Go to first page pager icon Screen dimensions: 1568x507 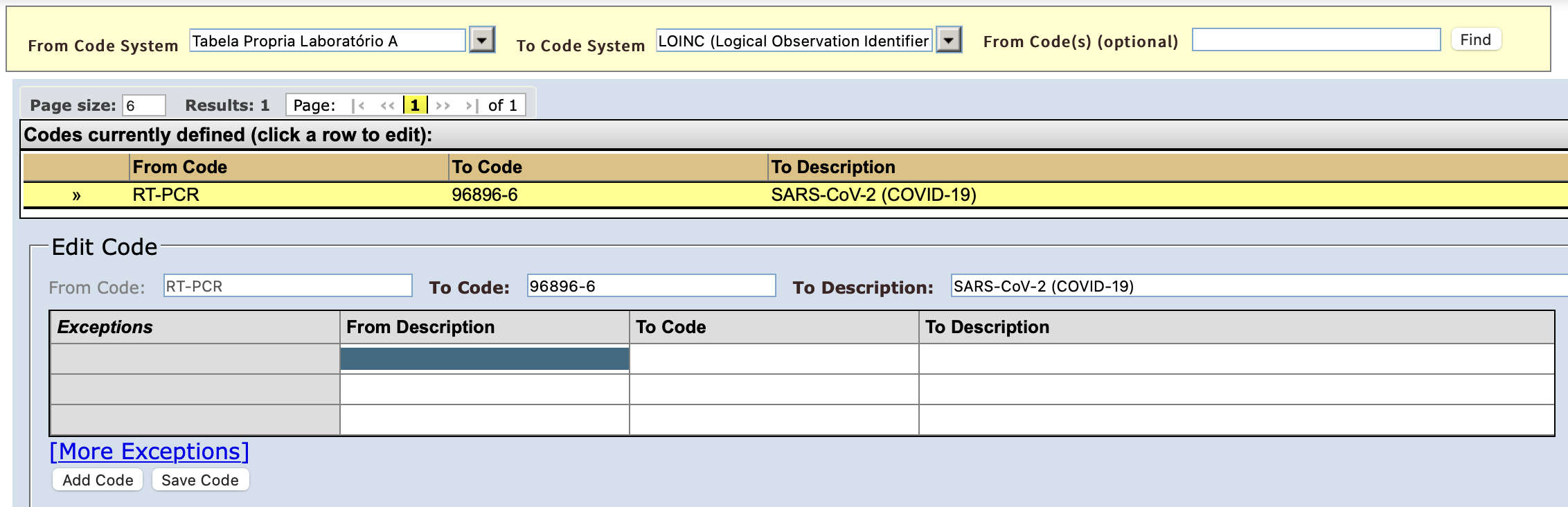pyautogui.click(x=359, y=105)
